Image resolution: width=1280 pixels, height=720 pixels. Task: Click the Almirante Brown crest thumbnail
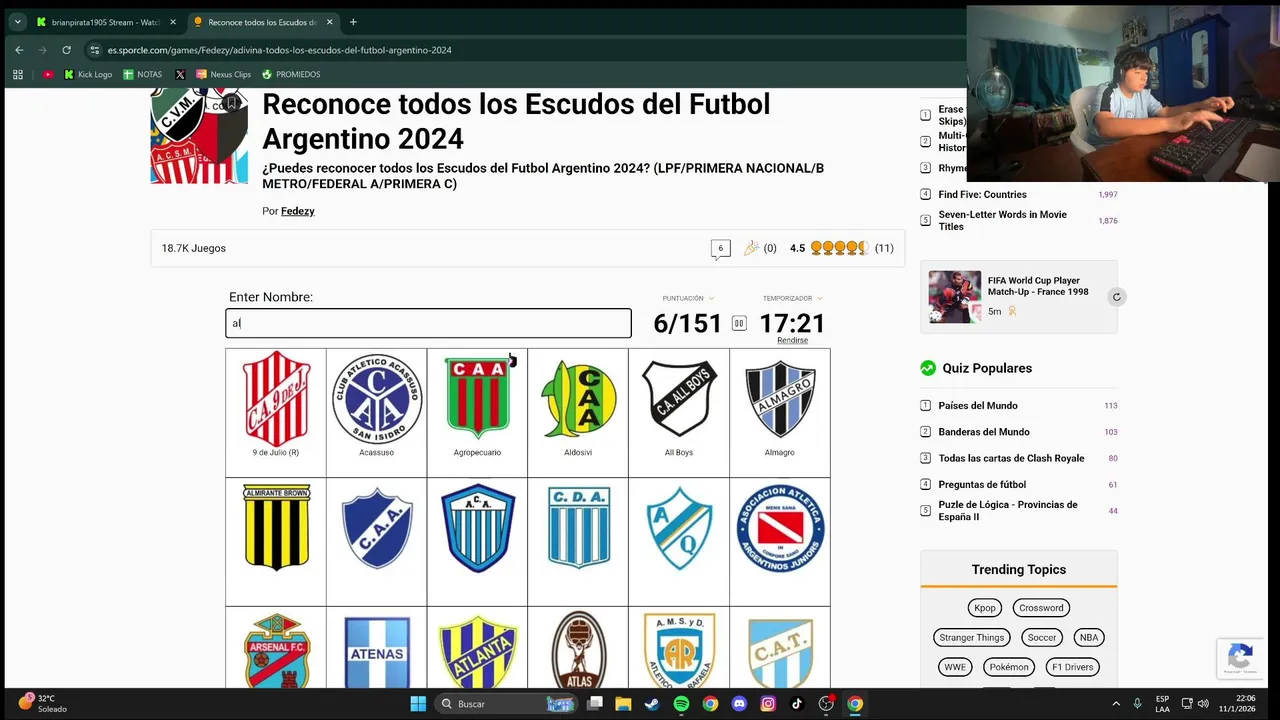point(276,527)
